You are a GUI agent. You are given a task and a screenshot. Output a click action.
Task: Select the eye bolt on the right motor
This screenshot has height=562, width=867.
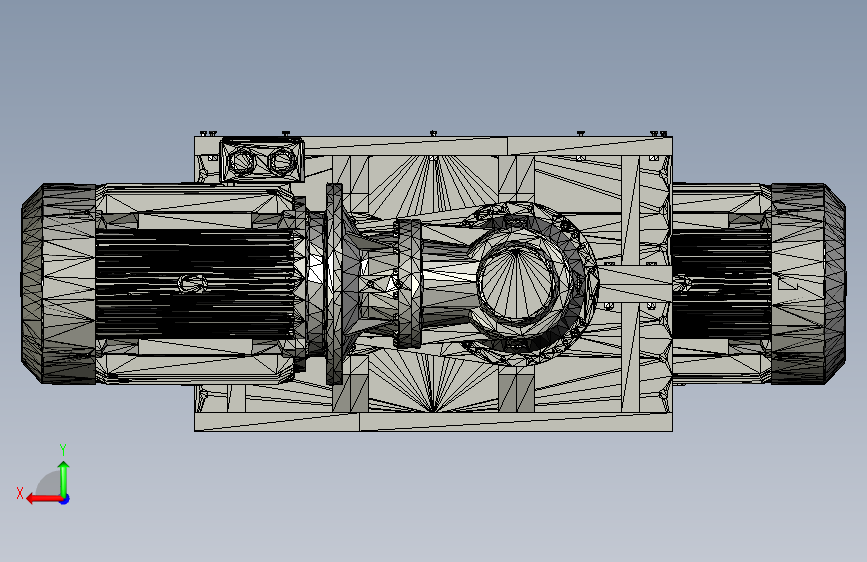pyautogui.click(x=682, y=284)
